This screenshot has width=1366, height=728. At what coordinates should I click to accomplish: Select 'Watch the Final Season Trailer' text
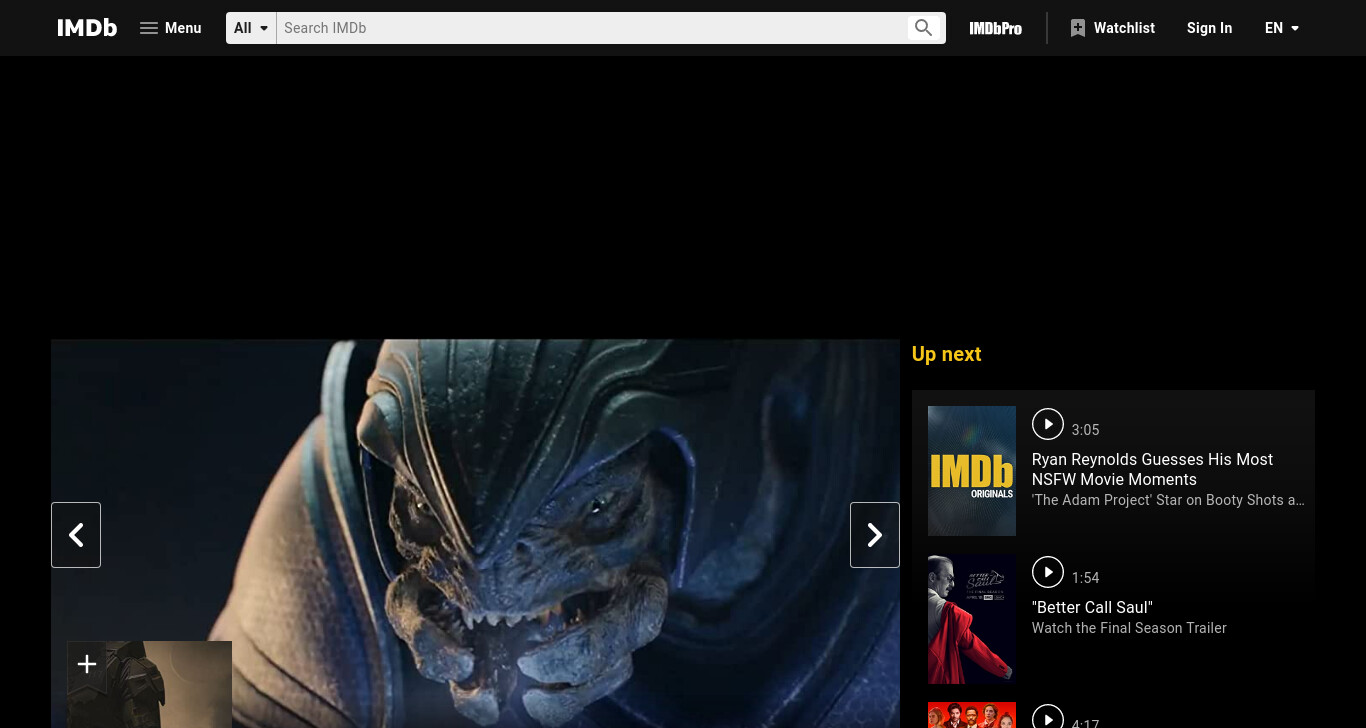click(x=1129, y=628)
